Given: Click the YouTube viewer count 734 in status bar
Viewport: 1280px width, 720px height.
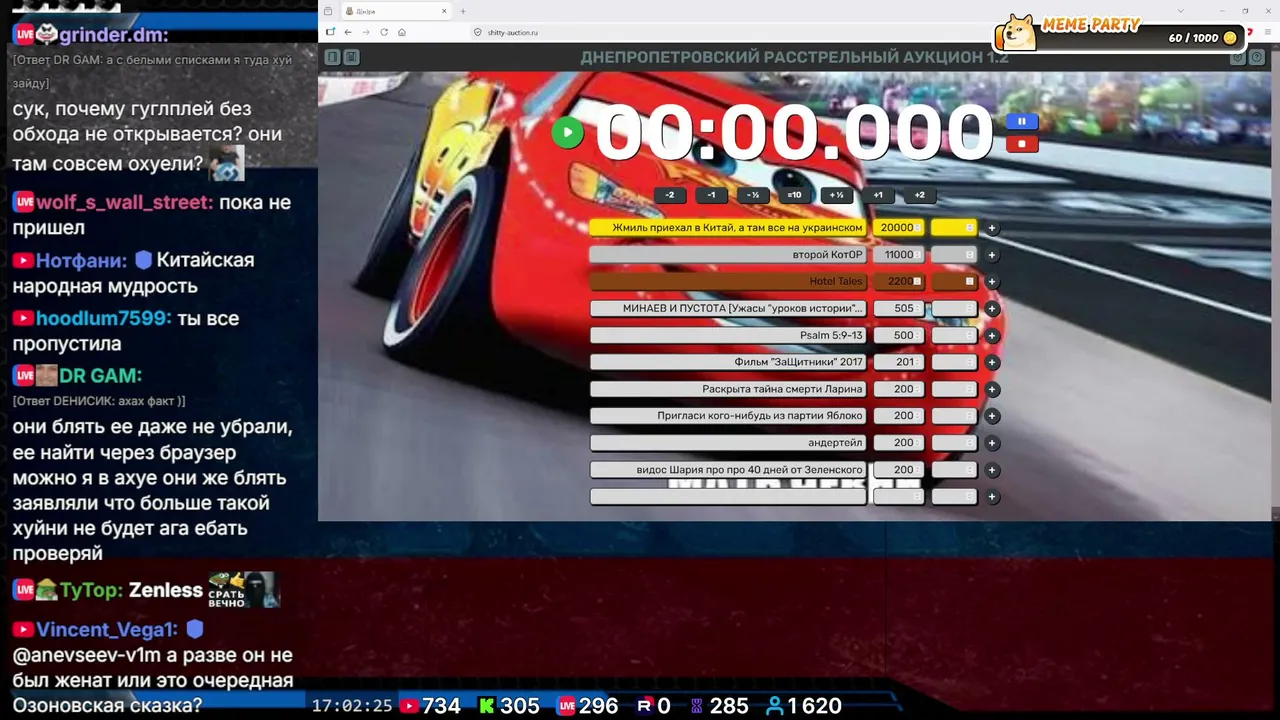Looking at the screenshot, I should pyautogui.click(x=430, y=706).
